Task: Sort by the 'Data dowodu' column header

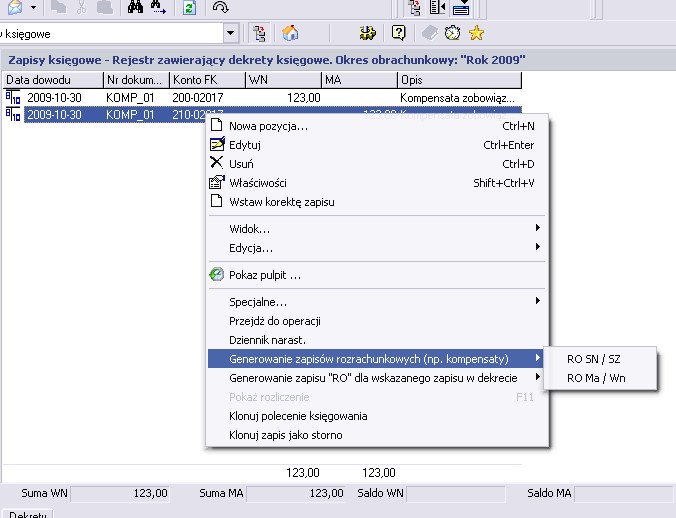Action: click(53, 80)
